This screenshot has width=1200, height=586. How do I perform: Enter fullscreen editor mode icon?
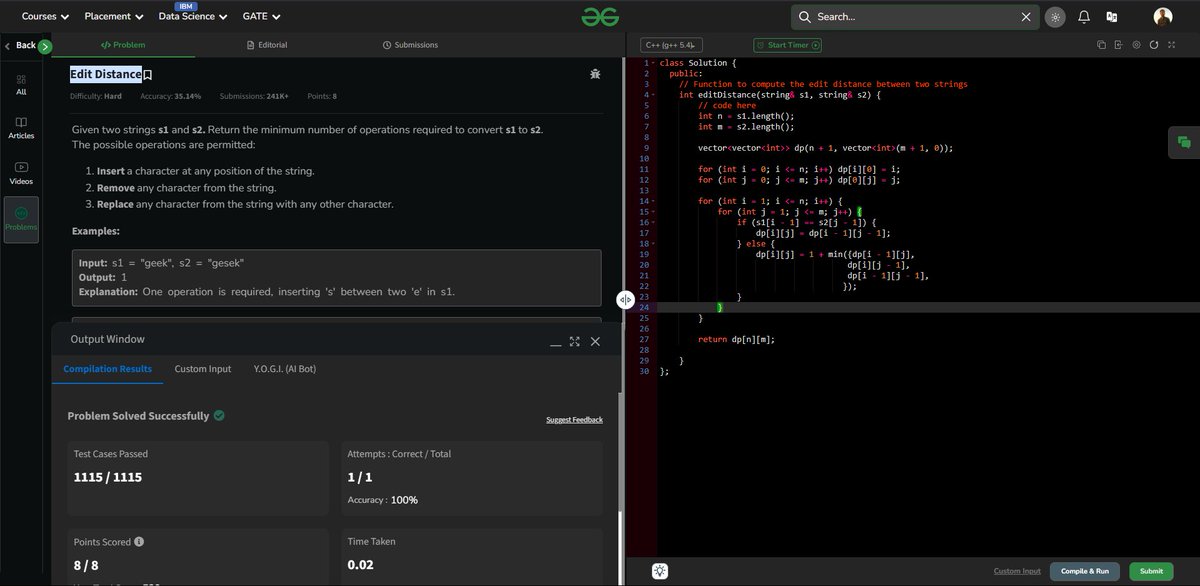[1172, 45]
